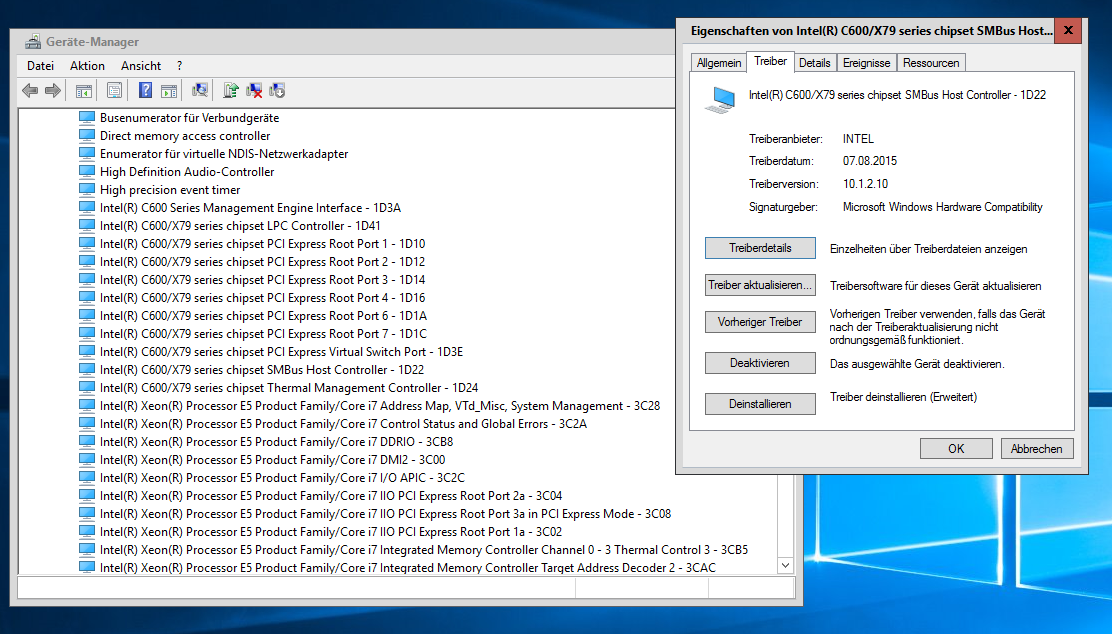1112x634 pixels.
Task: Click the icon beside Thermal Management Controller - 1D24
Action: tap(87, 387)
